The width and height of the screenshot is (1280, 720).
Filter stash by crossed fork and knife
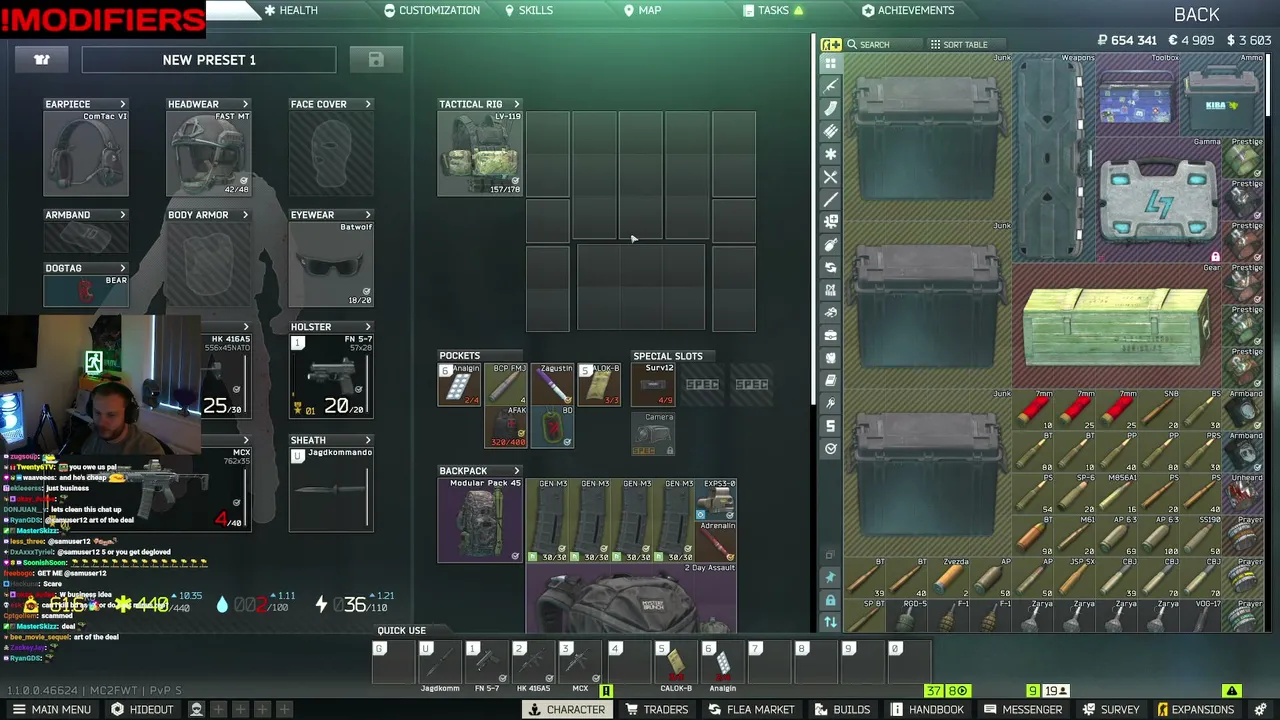(x=830, y=177)
